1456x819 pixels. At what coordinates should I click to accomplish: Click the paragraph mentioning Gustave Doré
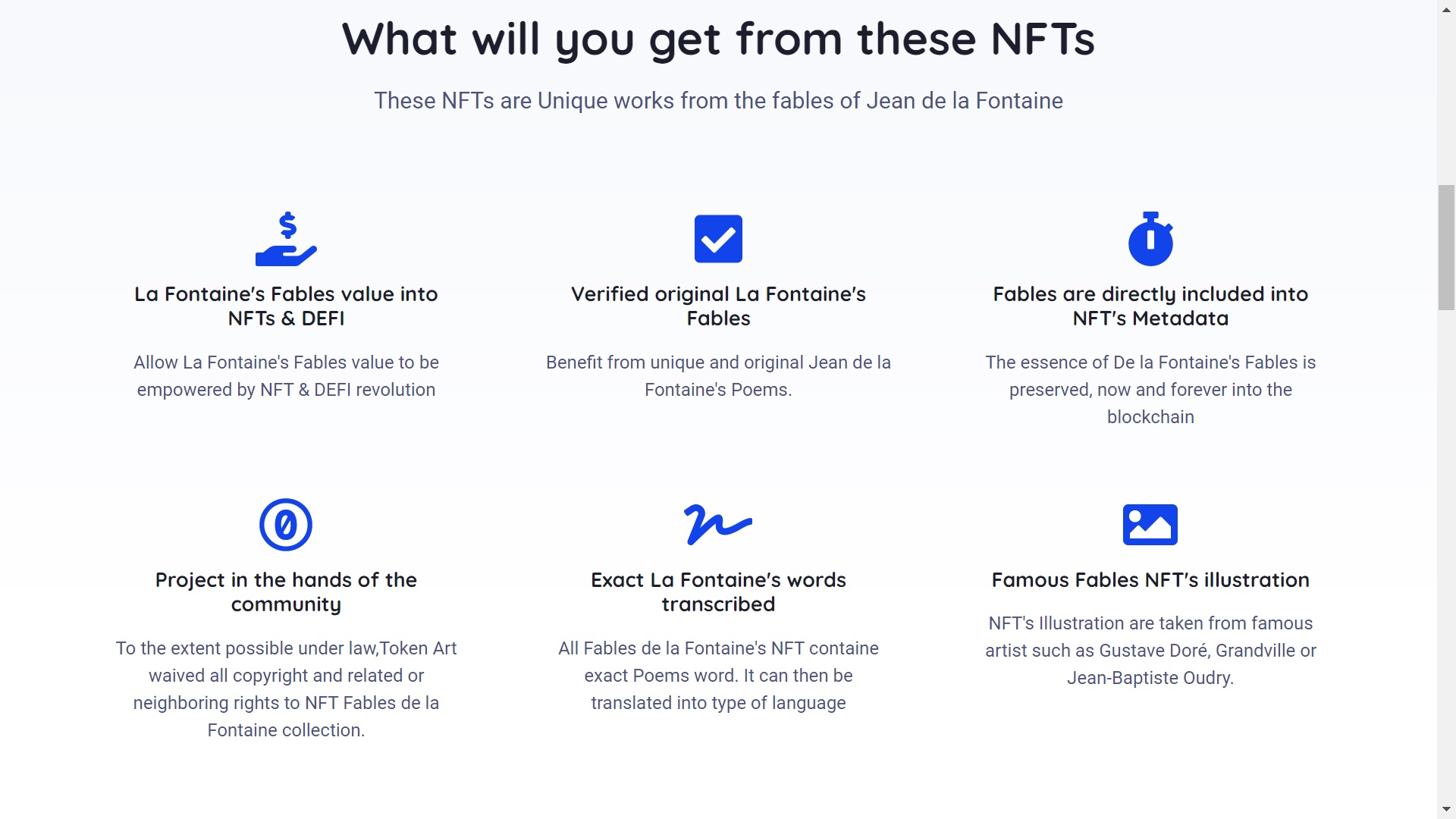click(x=1150, y=651)
